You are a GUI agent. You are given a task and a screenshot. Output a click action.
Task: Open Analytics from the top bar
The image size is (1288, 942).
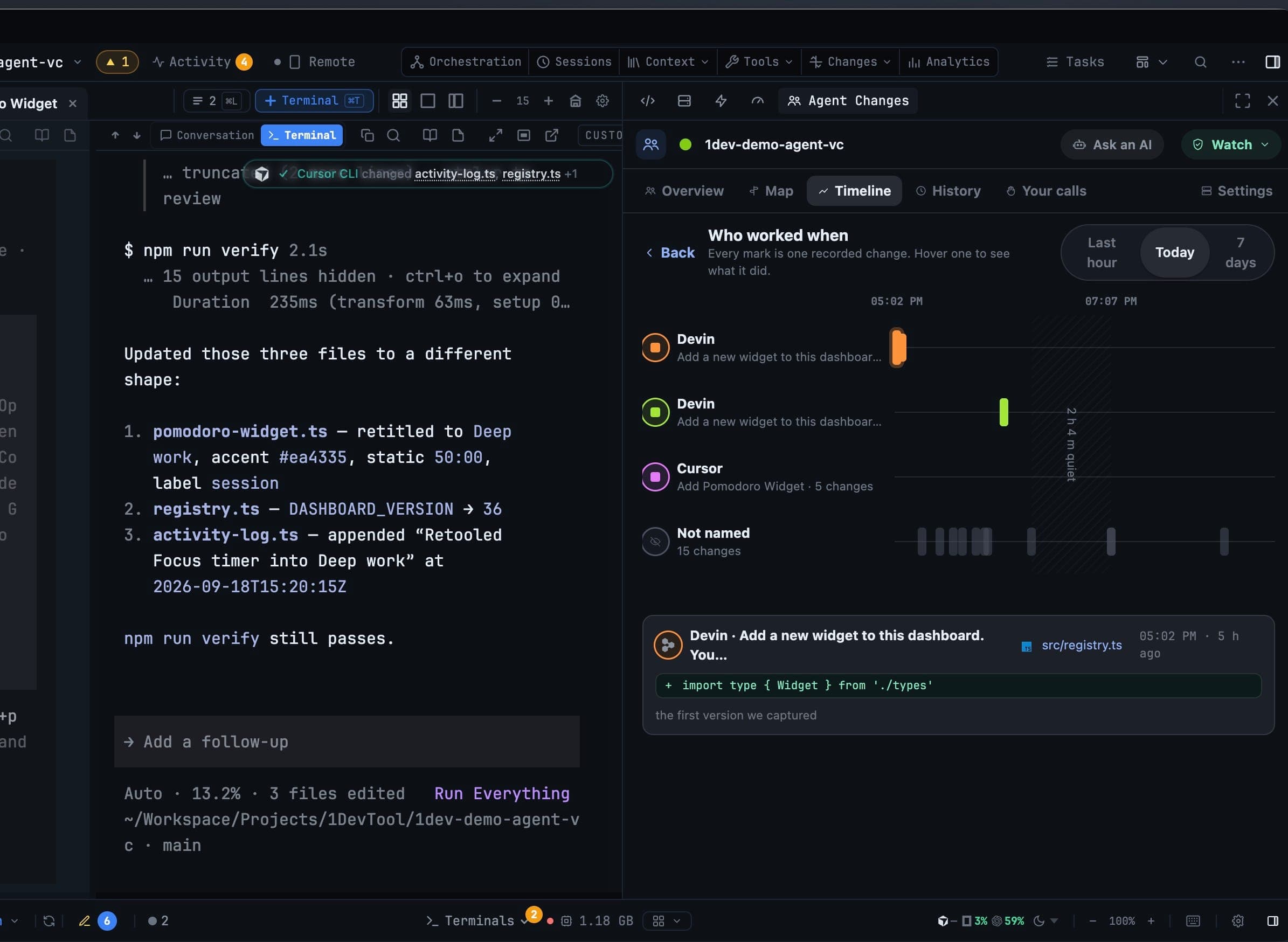click(948, 61)
